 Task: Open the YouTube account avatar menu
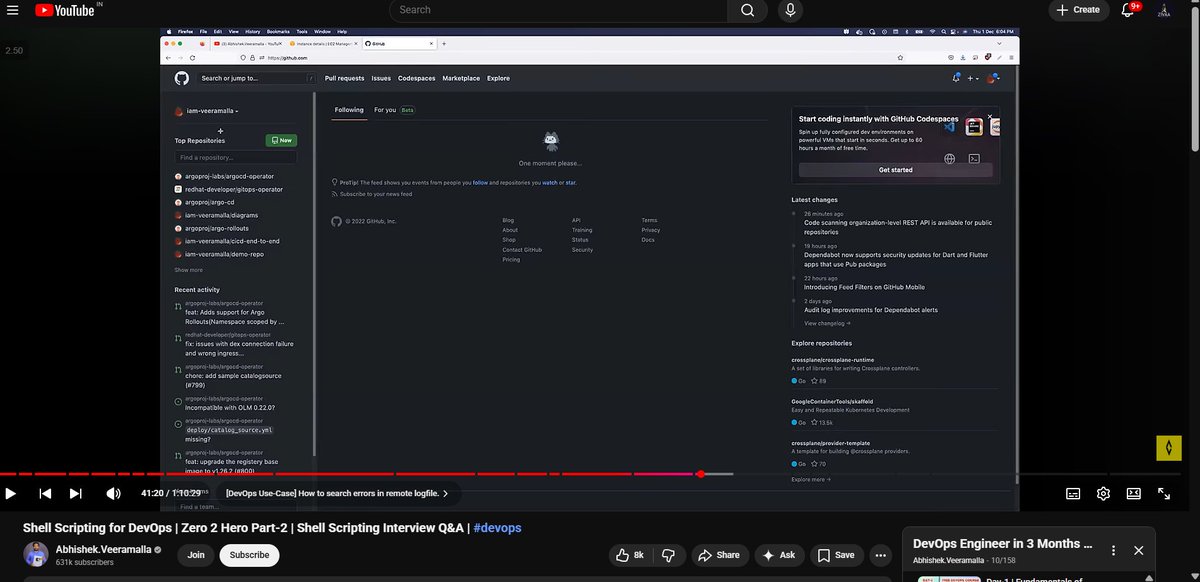click(1164, 10)
